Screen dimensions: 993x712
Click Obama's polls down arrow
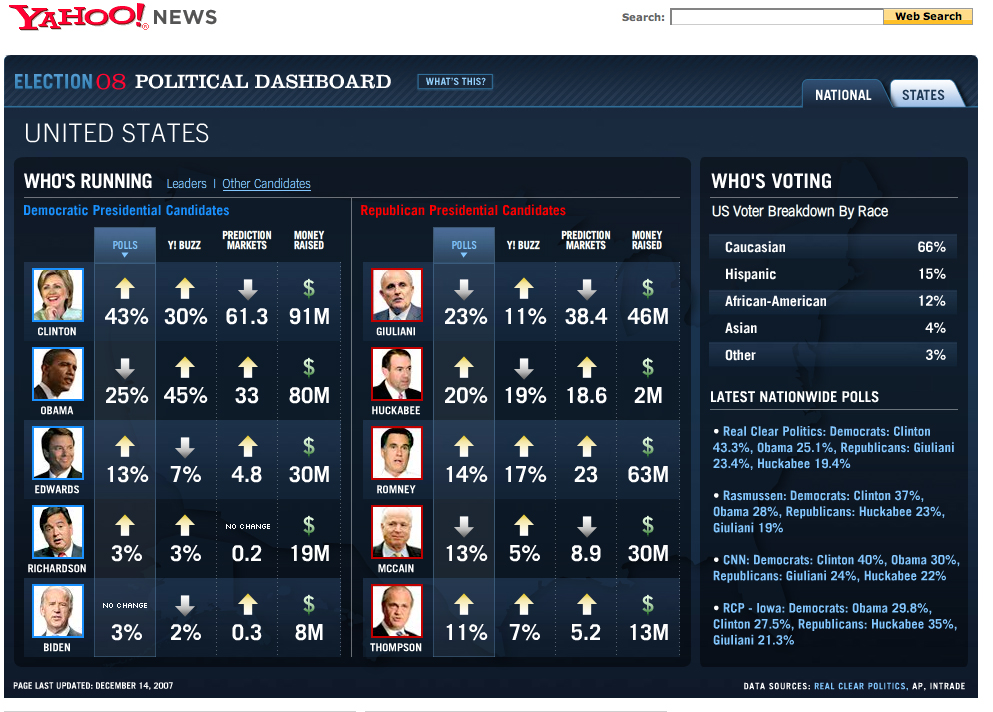125,368
